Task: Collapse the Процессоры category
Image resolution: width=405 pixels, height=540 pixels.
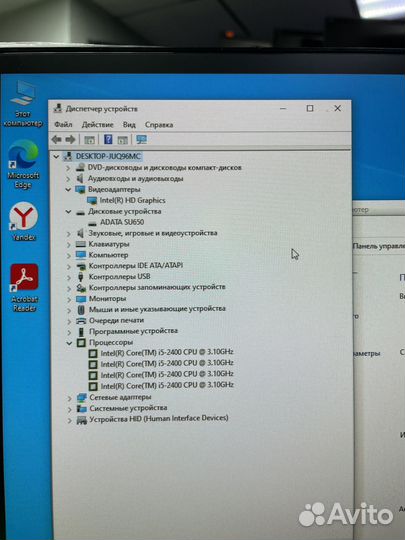Action: [x=69, y=343]
